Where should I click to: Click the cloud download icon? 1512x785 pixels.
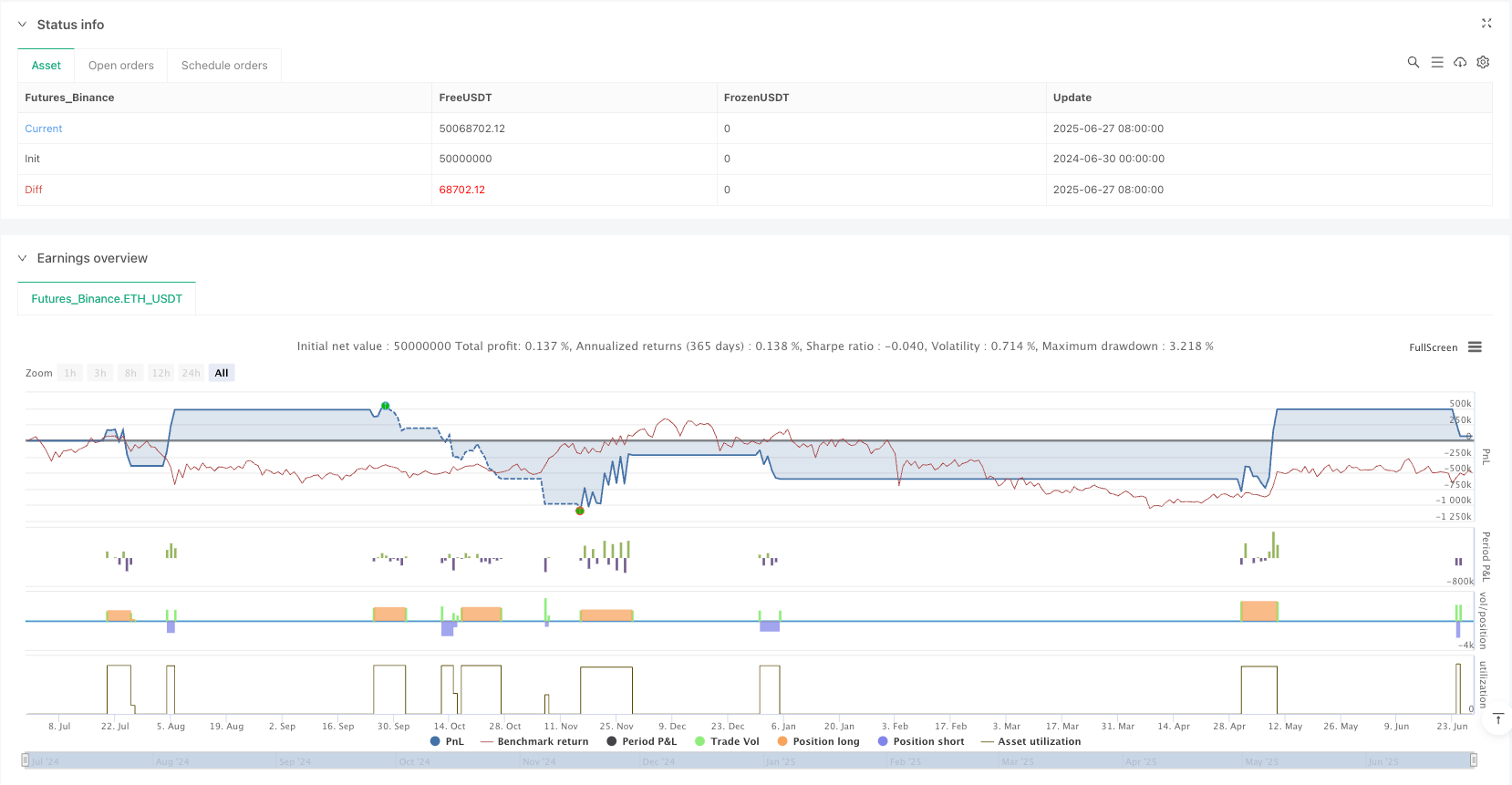coord(1460,62)
